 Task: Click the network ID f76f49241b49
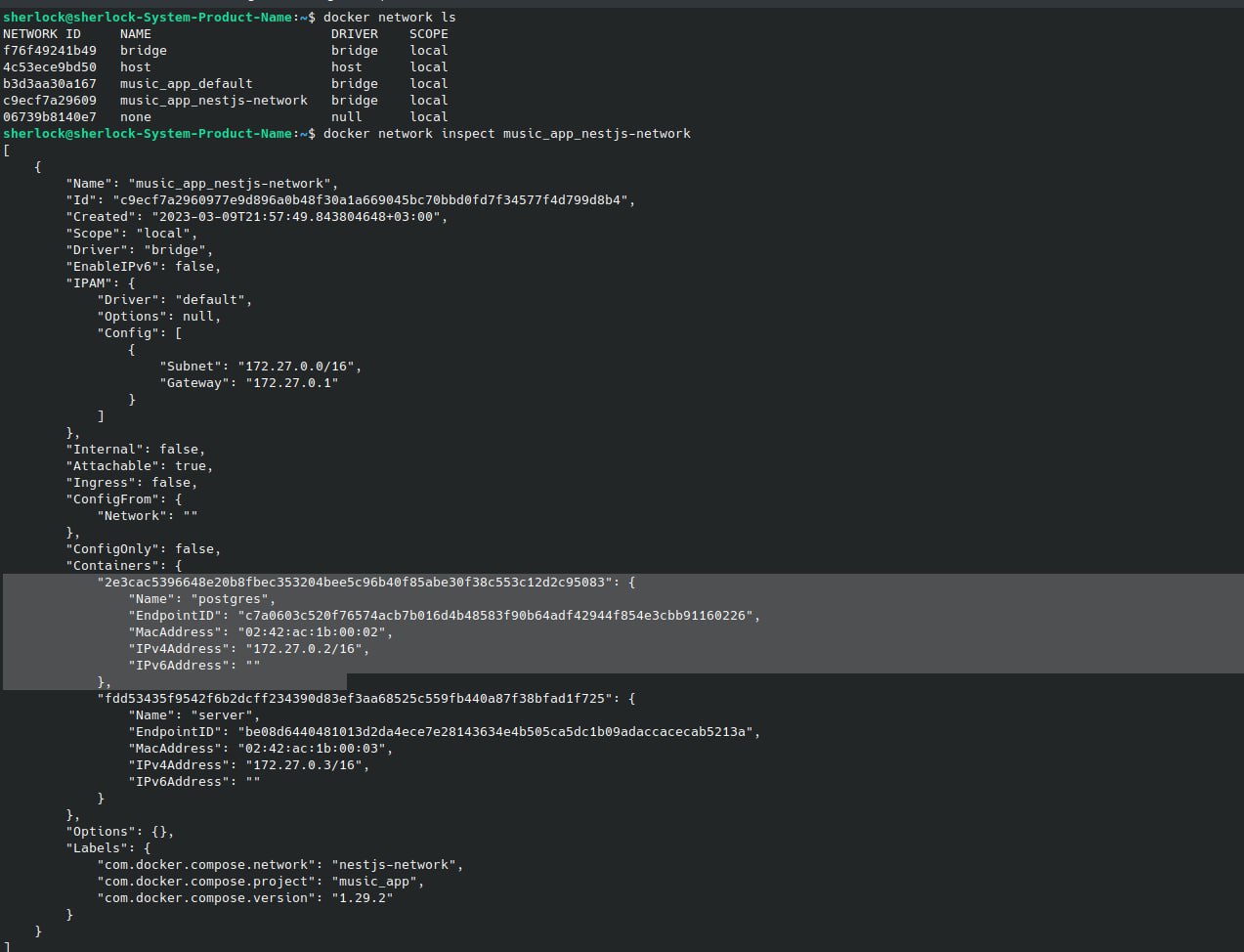tap(50, 50)
